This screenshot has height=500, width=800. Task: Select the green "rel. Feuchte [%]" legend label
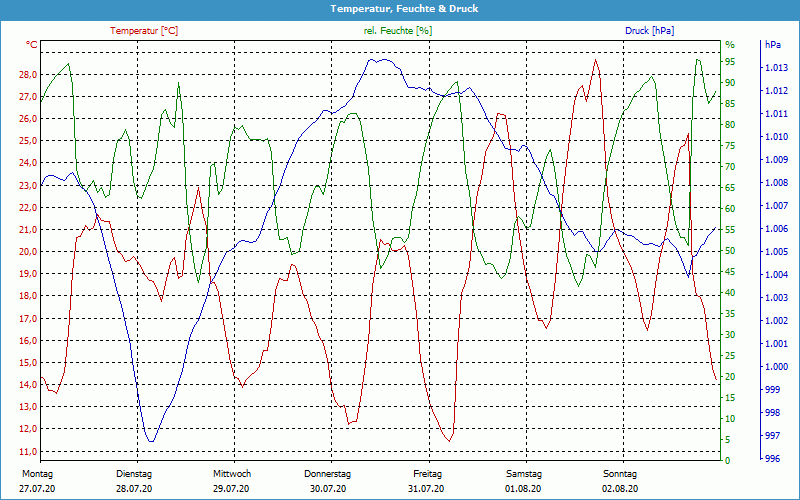[397, 31]
